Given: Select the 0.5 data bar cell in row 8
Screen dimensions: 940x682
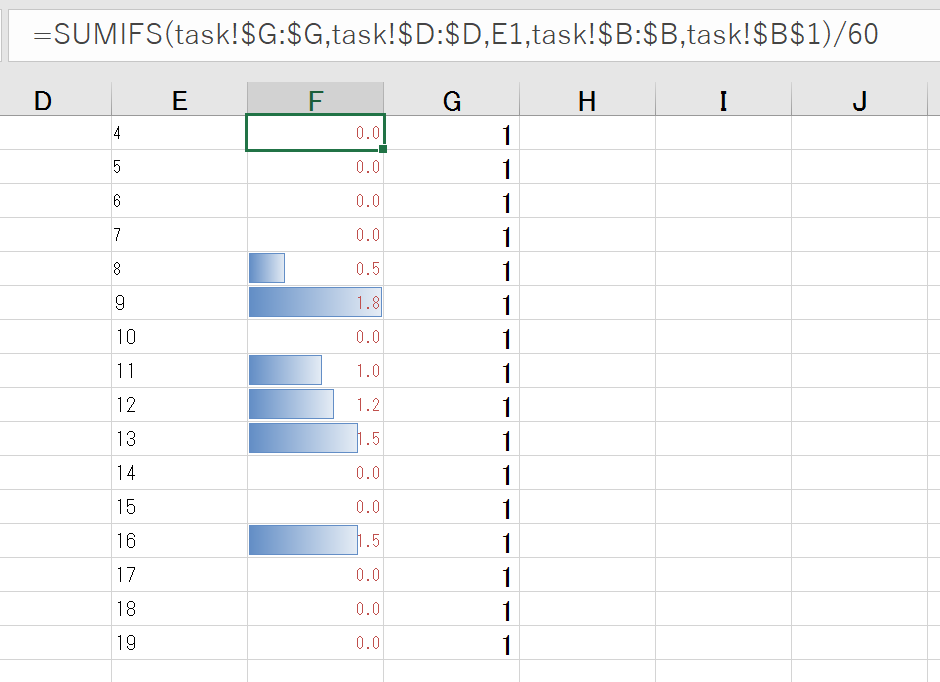Looking at the screenshot, I should tap(315, 268).
